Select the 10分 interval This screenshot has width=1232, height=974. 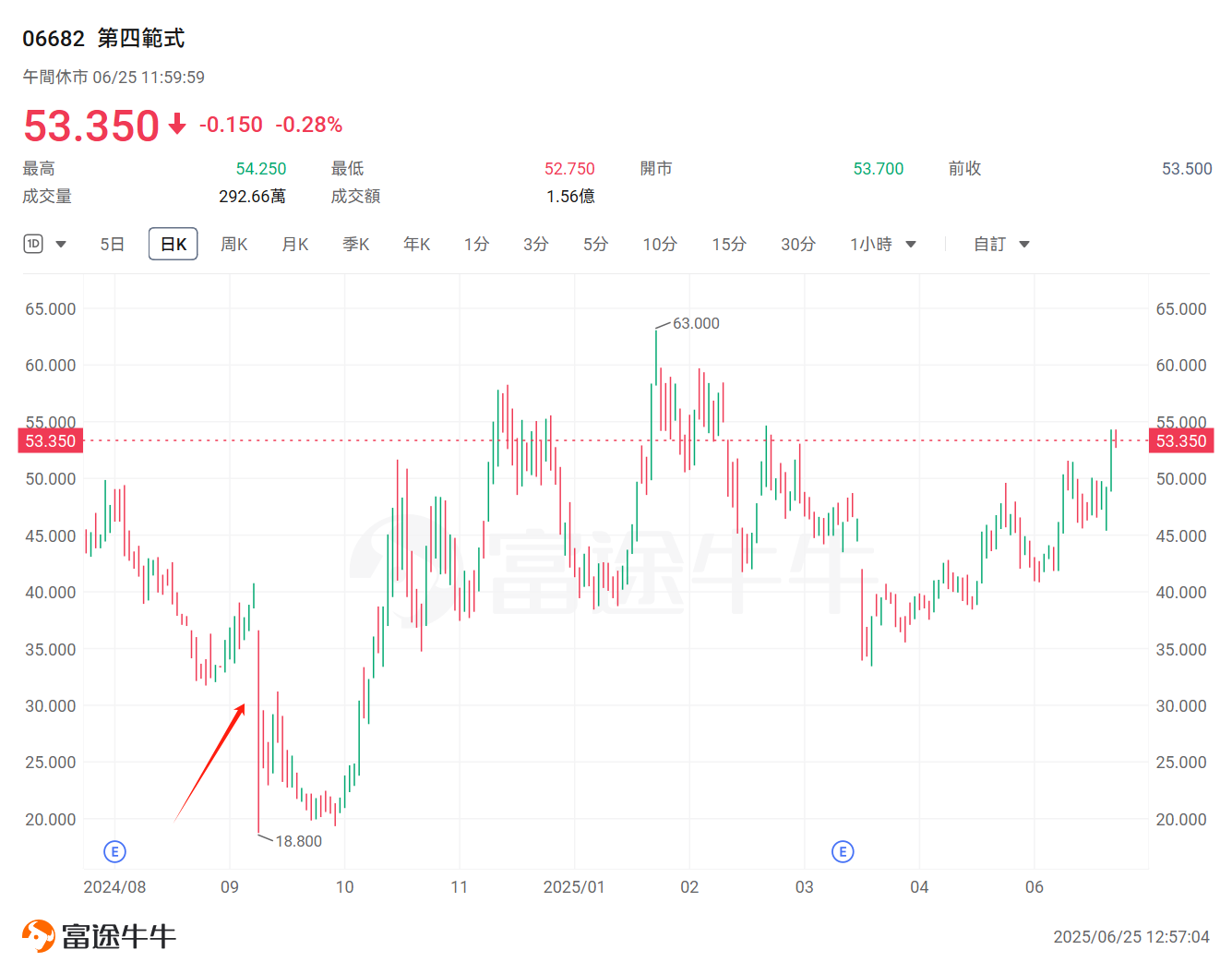[x=659, y=244]
